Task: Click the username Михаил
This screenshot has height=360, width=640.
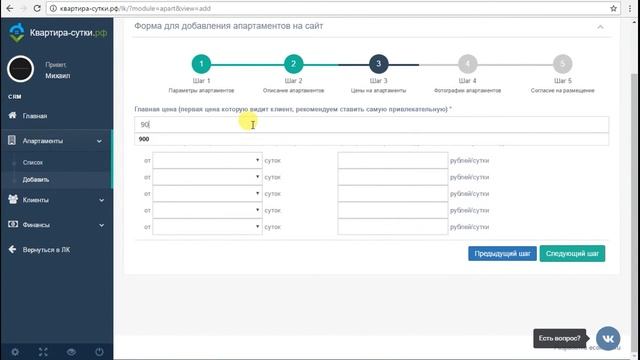Action: pos(58,76)
